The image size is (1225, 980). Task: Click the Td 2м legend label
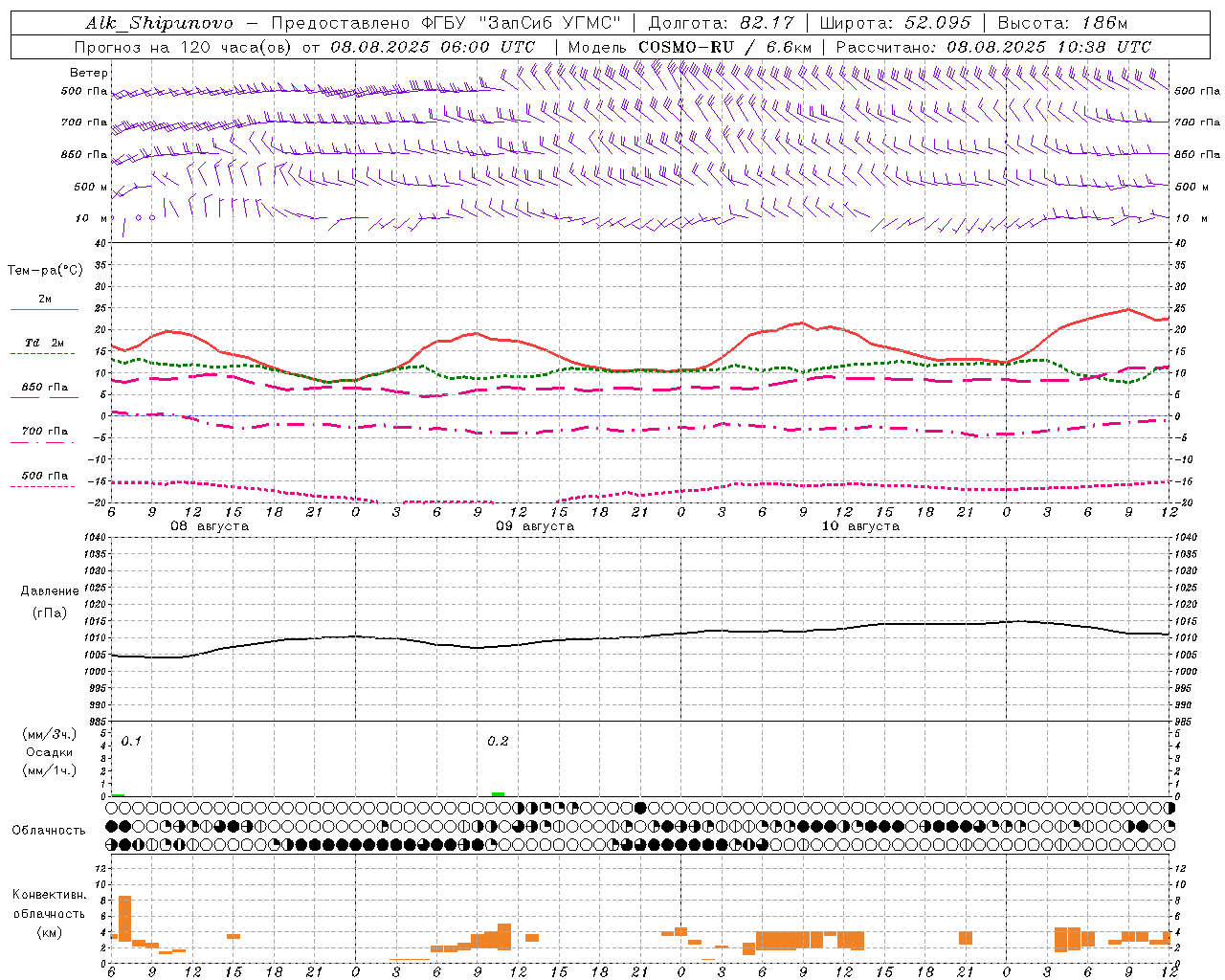[44, 343]
